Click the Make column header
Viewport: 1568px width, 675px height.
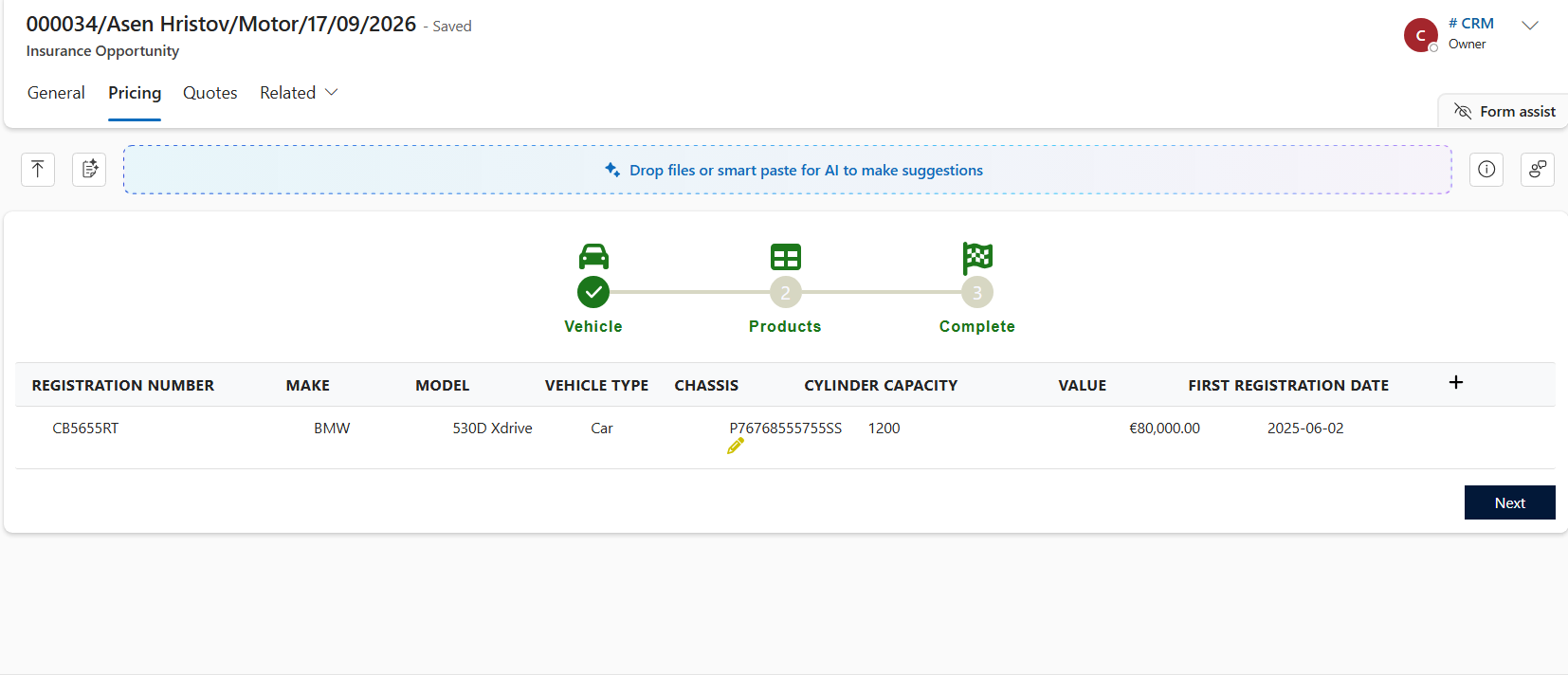(308, 386)
